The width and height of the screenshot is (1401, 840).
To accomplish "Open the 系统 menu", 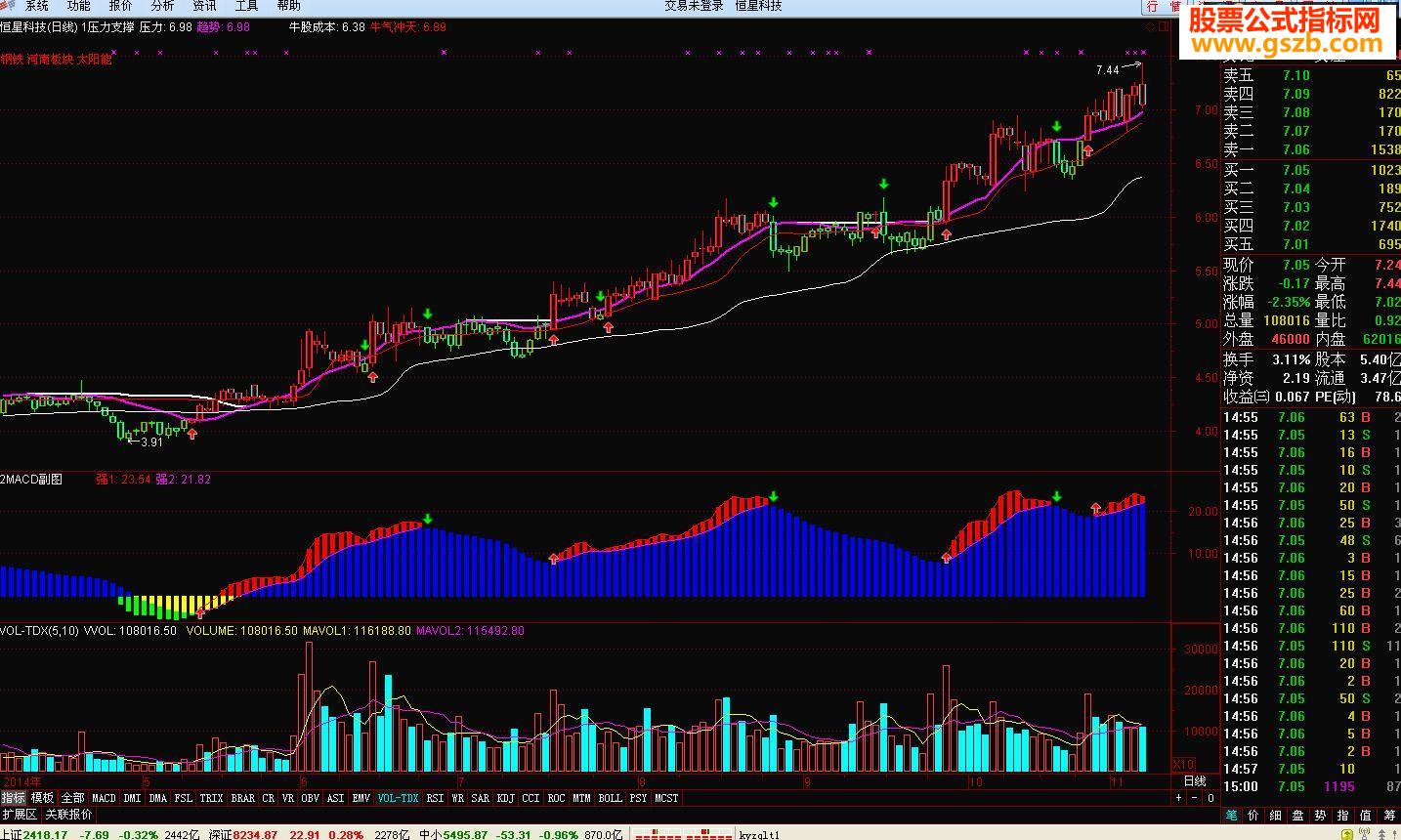I will [37, 6].
